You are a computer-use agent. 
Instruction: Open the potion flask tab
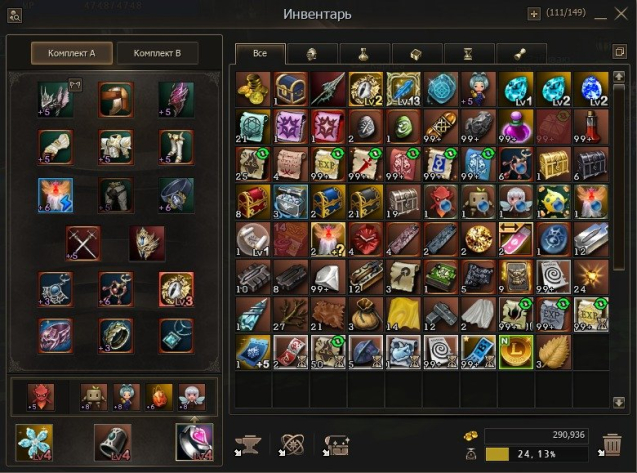click(364, 54)
